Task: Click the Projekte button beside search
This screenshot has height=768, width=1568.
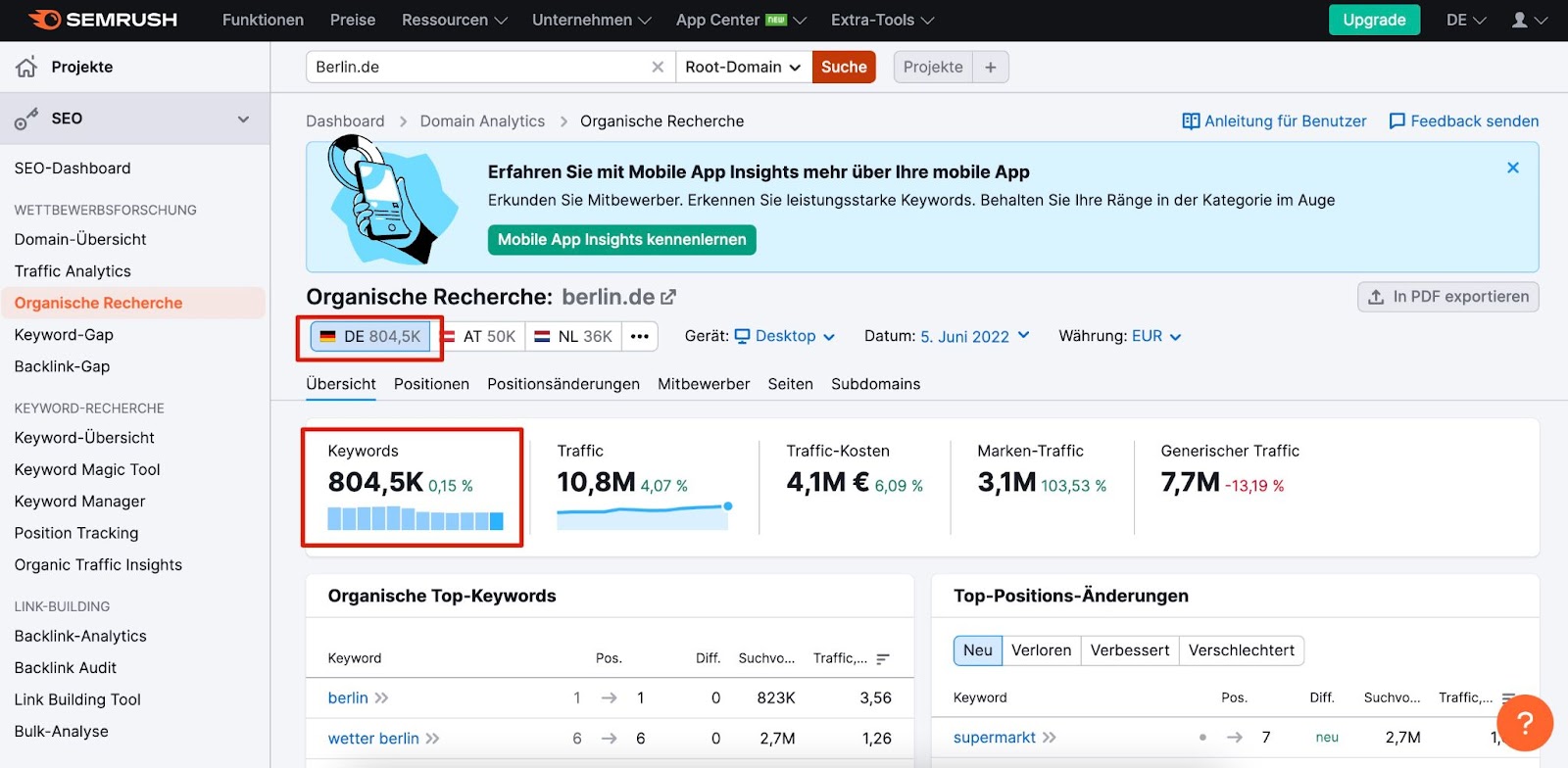Action: pyautogui.click(x=933, y=67)
